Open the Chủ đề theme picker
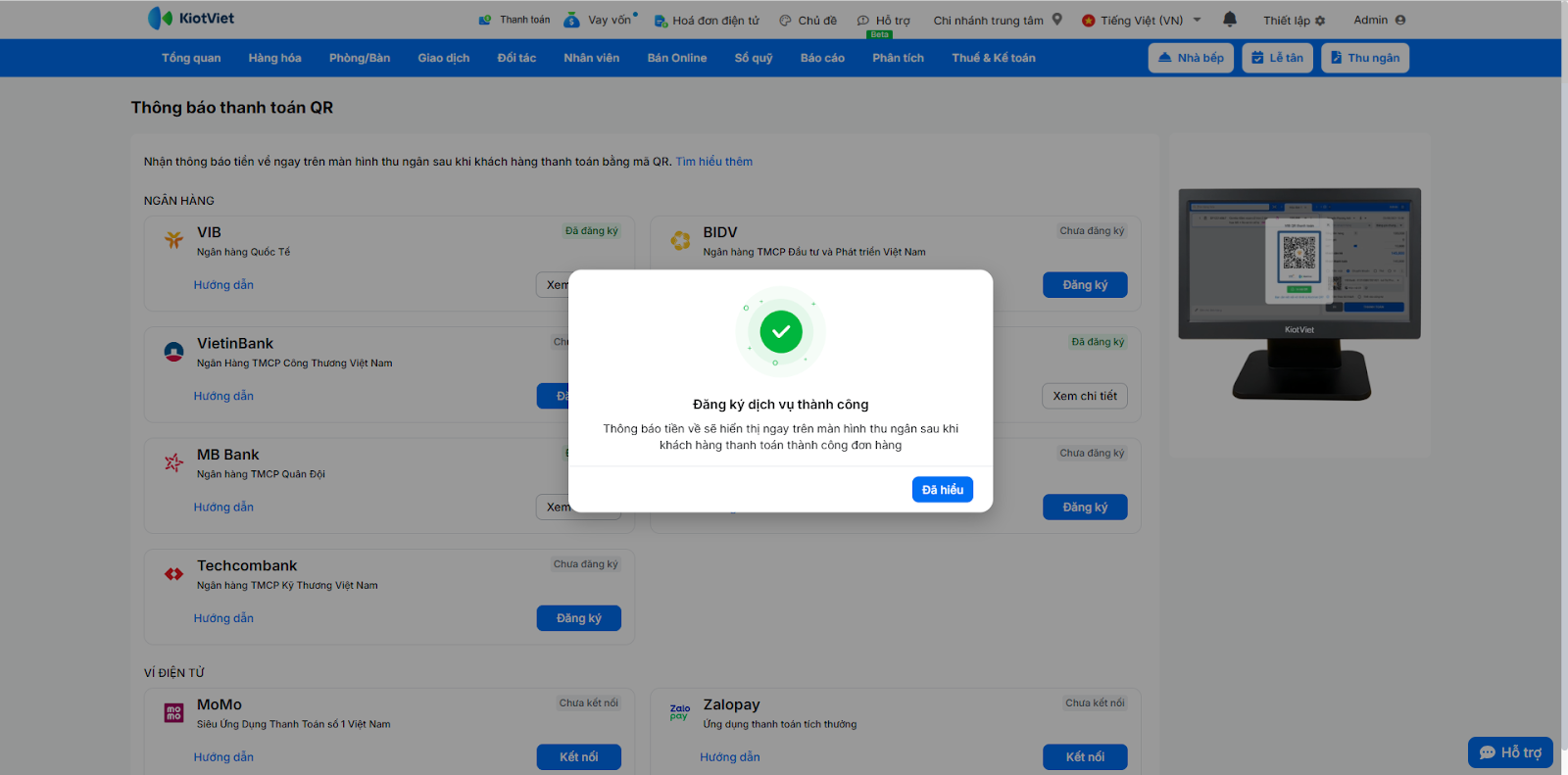Viewport: 1568px width, 775px height. (x=808, y=21)
